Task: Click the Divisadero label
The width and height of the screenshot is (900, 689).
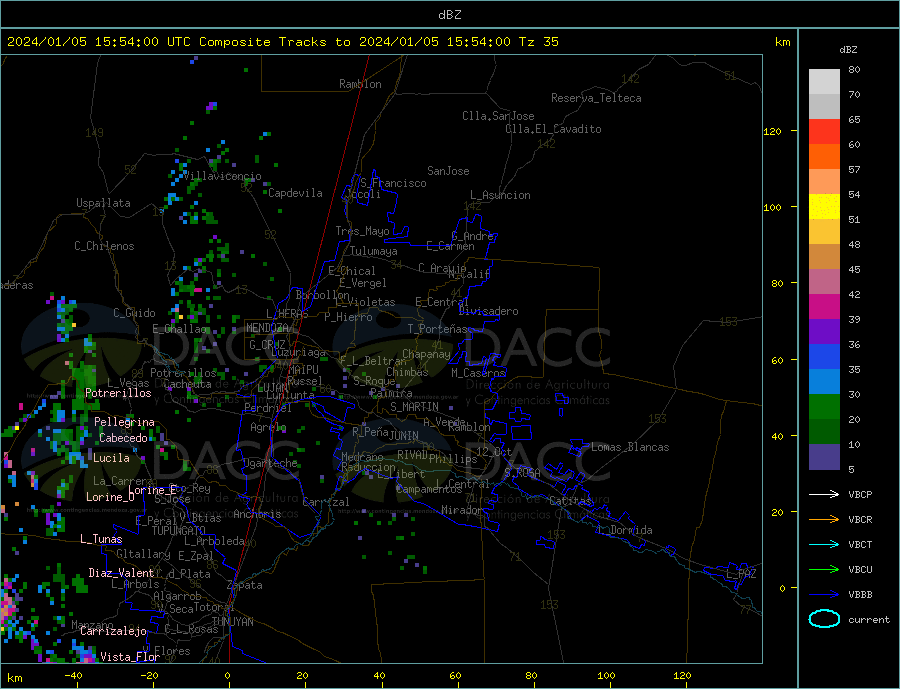Action: [488, 311]
